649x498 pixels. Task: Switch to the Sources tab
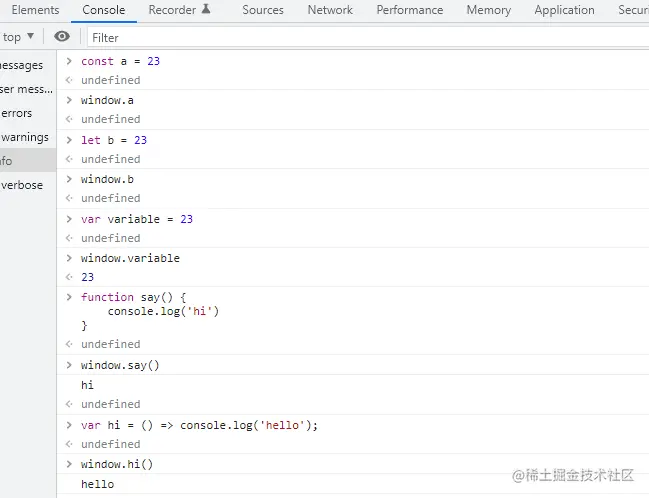coord(263,10)
